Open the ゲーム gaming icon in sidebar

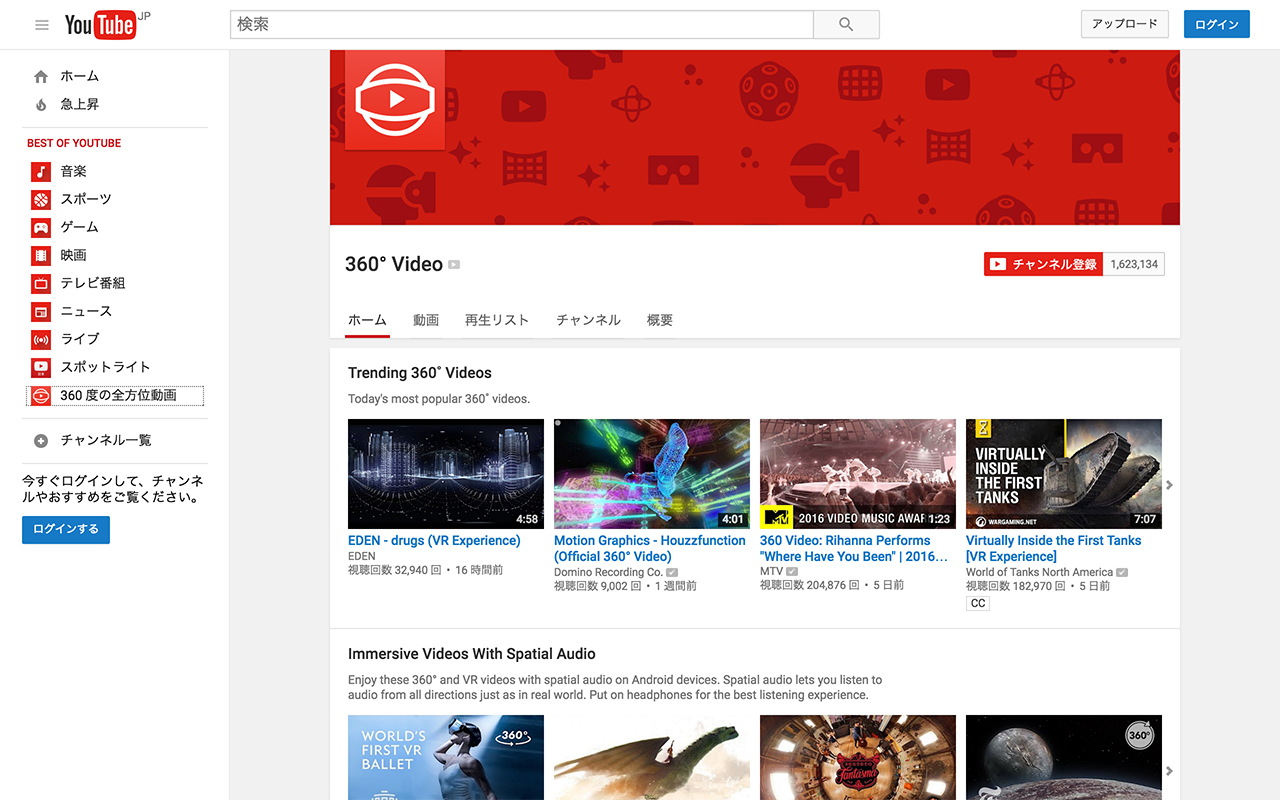[40, 227]
